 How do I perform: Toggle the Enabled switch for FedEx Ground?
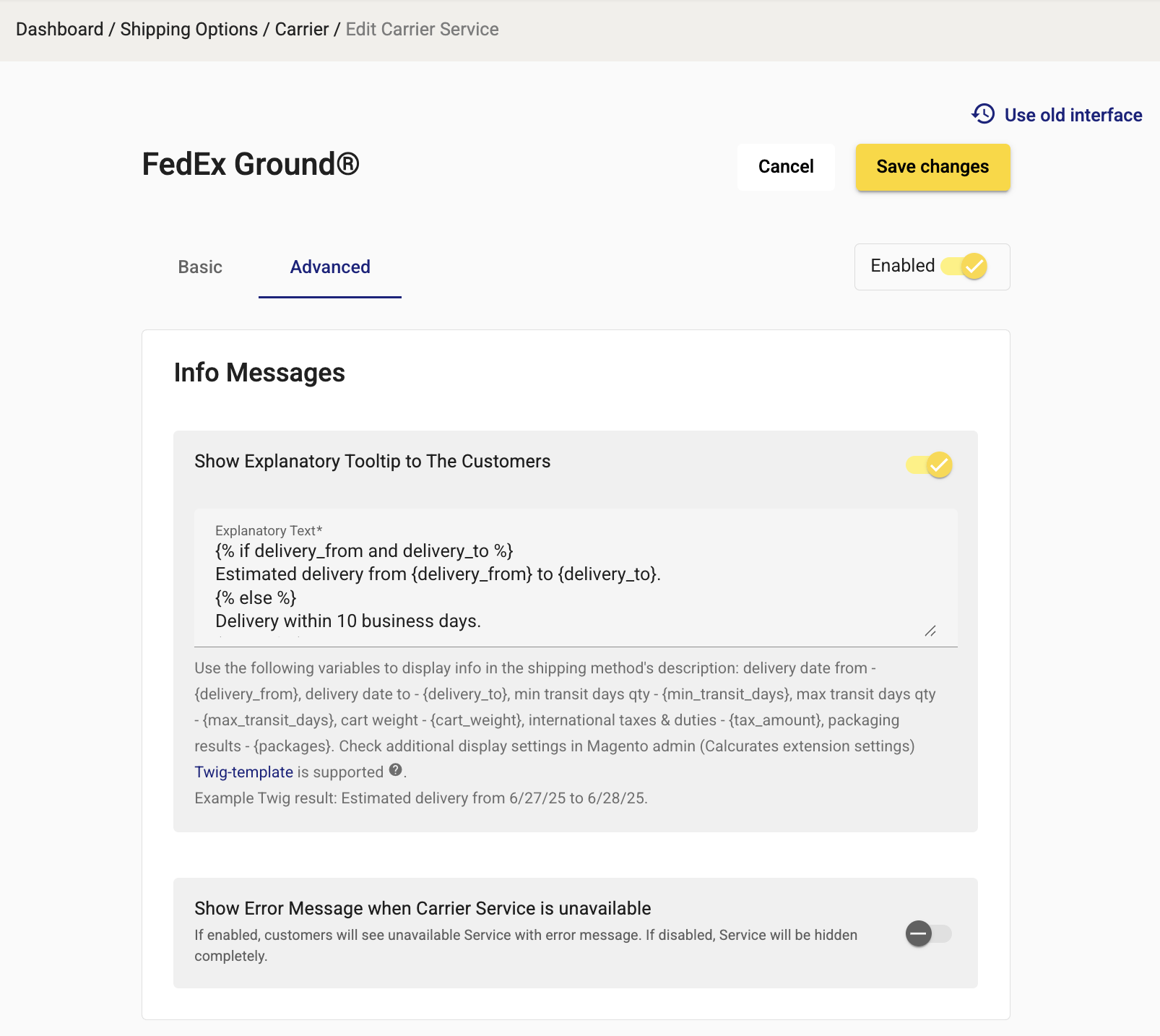(x=964, y=266)
